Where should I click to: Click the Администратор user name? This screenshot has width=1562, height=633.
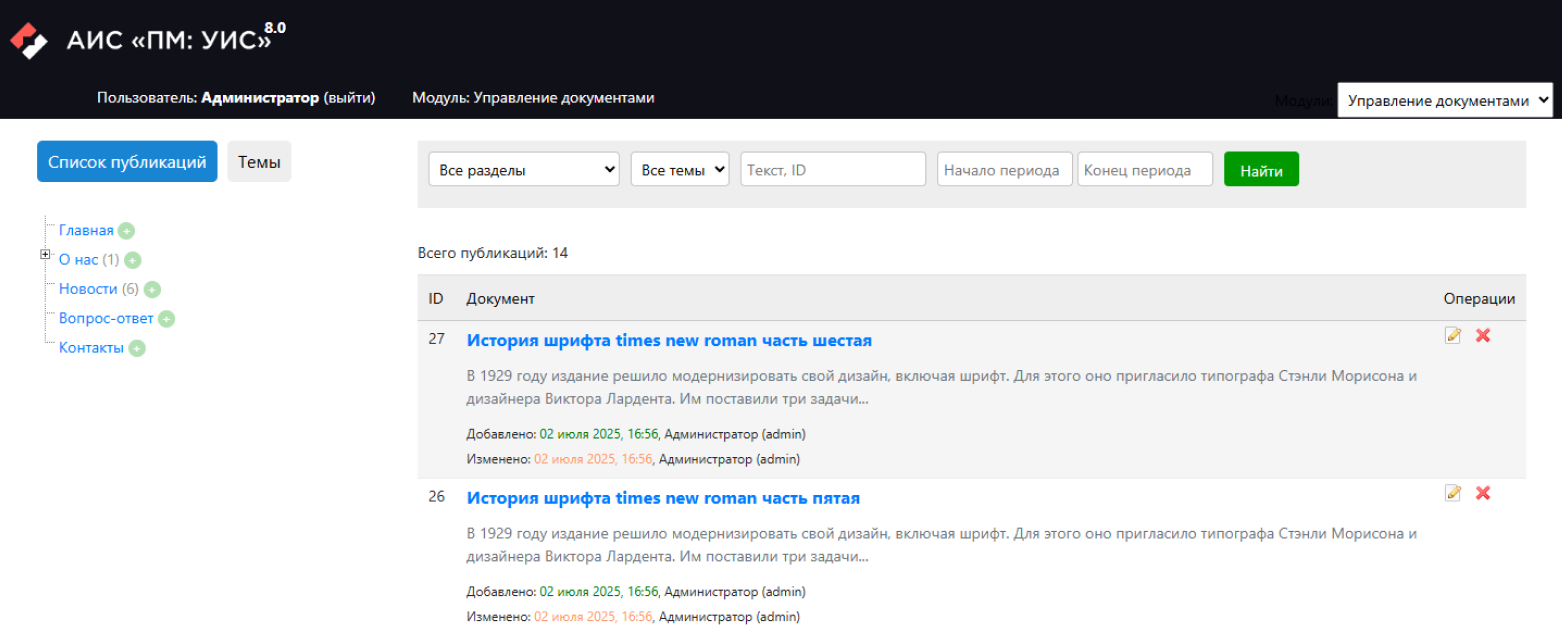click(260, 98)
